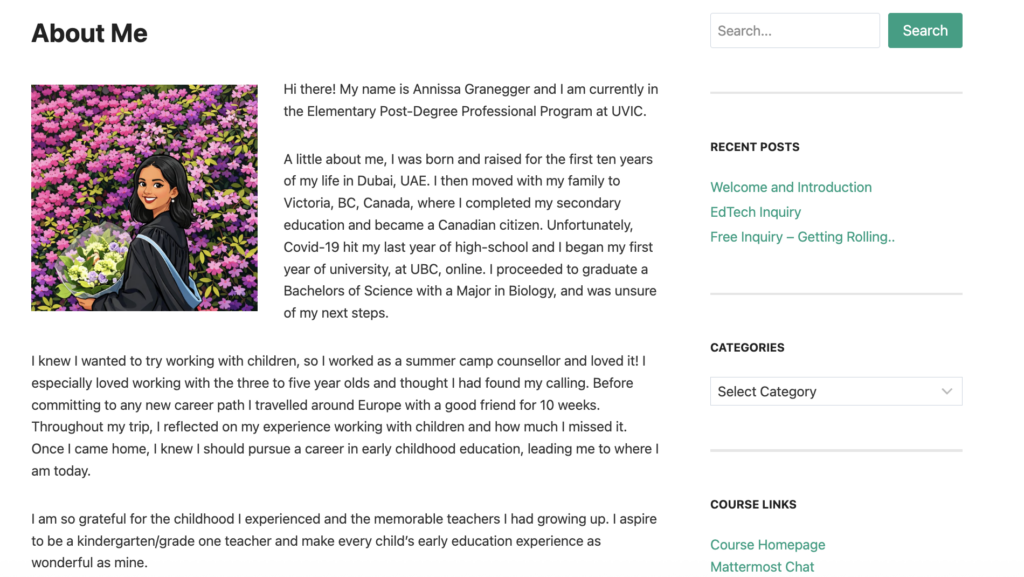This screenshot has width=1024, height=577.
Task: Click the Recent Posts sidebar heading
Action: click(754, 147)
